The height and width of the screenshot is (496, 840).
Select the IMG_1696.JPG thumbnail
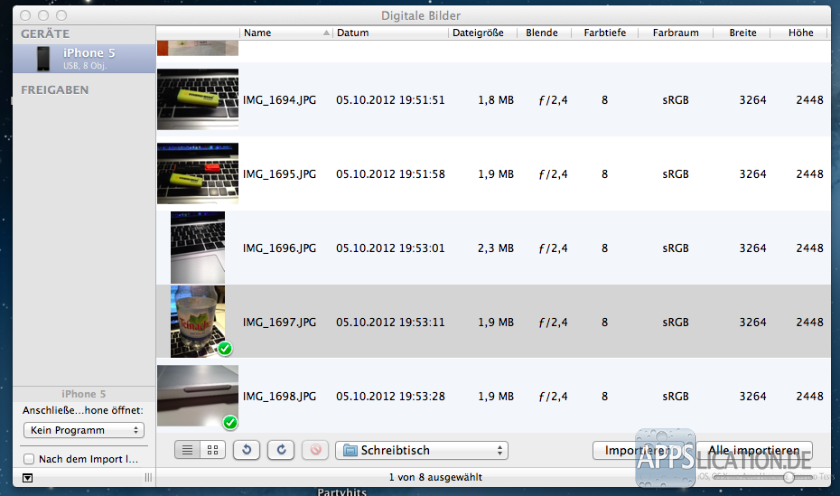(x=198, y=247)
